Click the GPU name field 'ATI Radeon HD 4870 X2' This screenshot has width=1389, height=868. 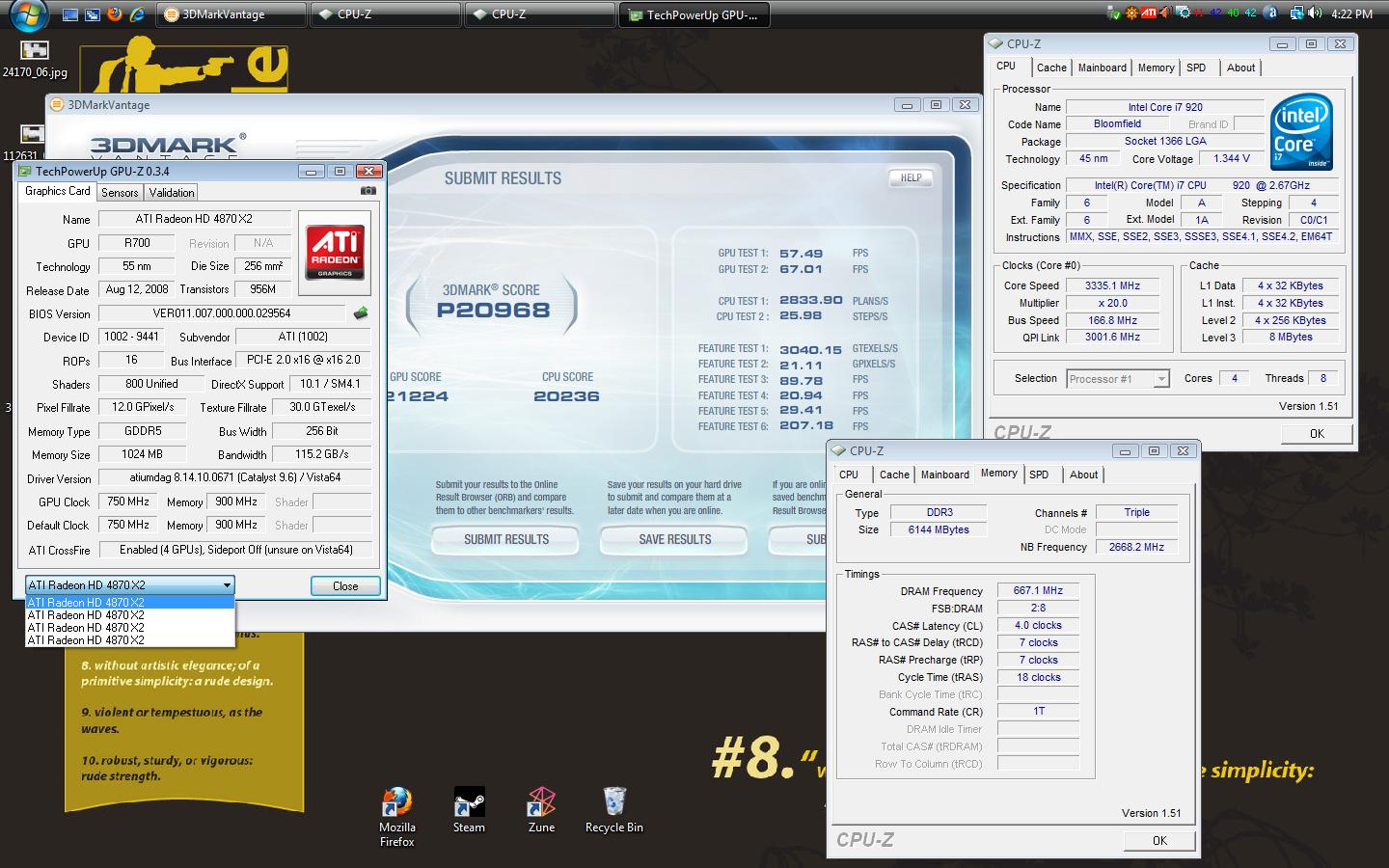195,219
